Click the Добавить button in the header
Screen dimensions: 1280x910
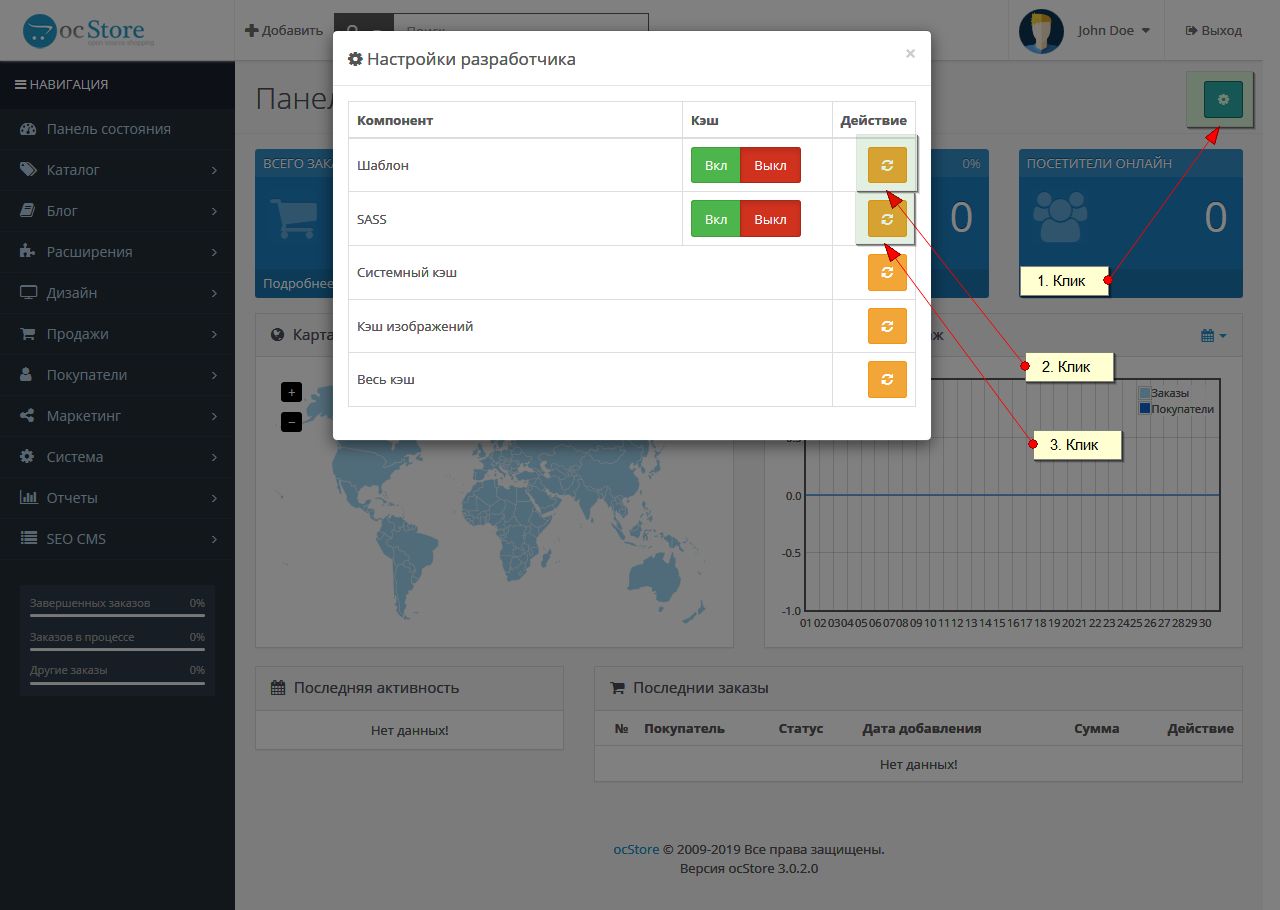coord(284,31)
